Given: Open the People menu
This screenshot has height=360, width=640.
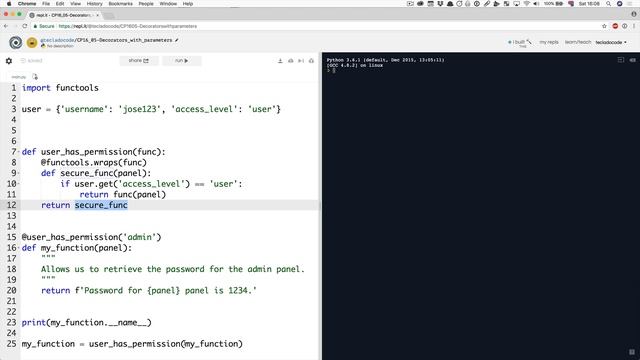Looking at the screenshot, I should pyautogui.click(x=146, y=4).
